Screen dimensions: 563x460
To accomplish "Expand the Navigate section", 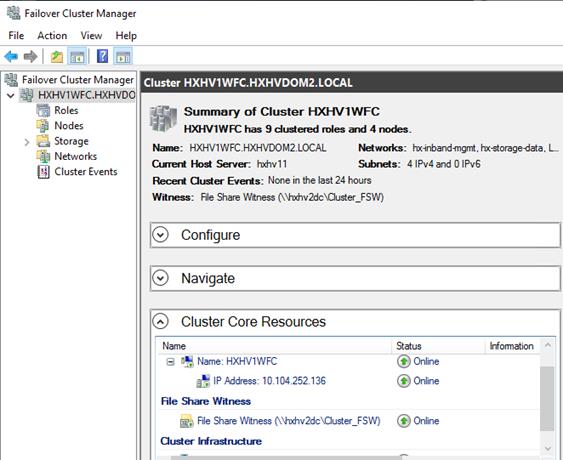I will tap(160, 278).
